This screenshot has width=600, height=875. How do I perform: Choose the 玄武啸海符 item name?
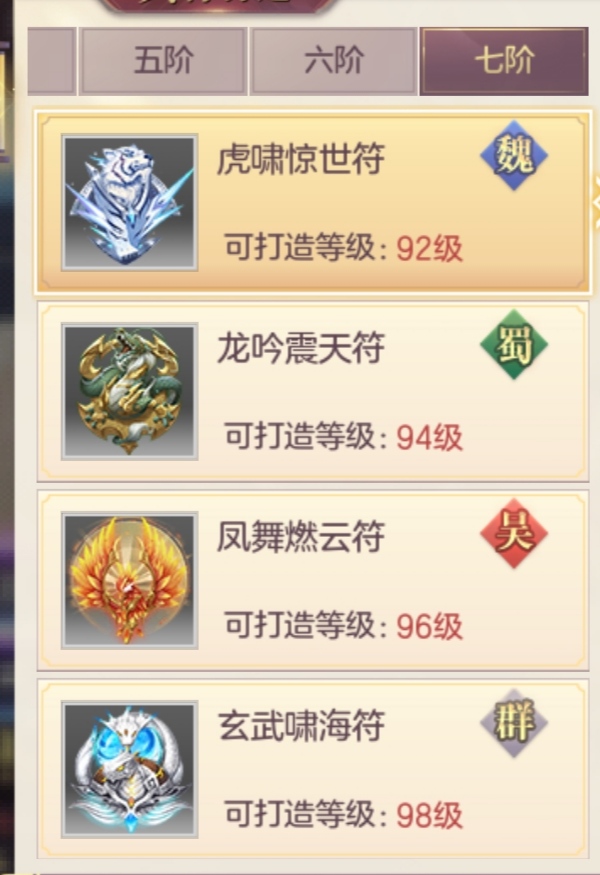[301, 726]
